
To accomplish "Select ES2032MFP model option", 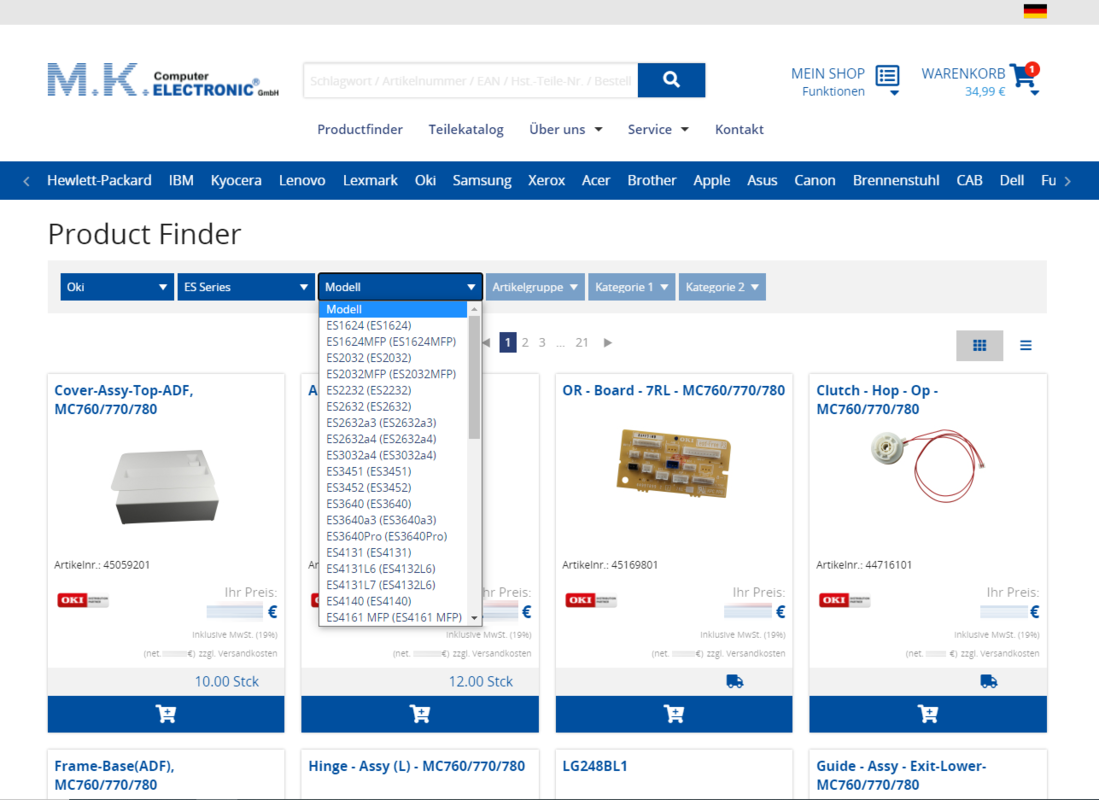I will point(393,374).
